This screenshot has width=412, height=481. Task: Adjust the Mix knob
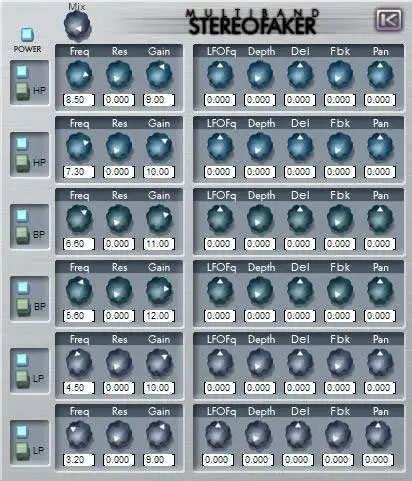click(77, 26)
